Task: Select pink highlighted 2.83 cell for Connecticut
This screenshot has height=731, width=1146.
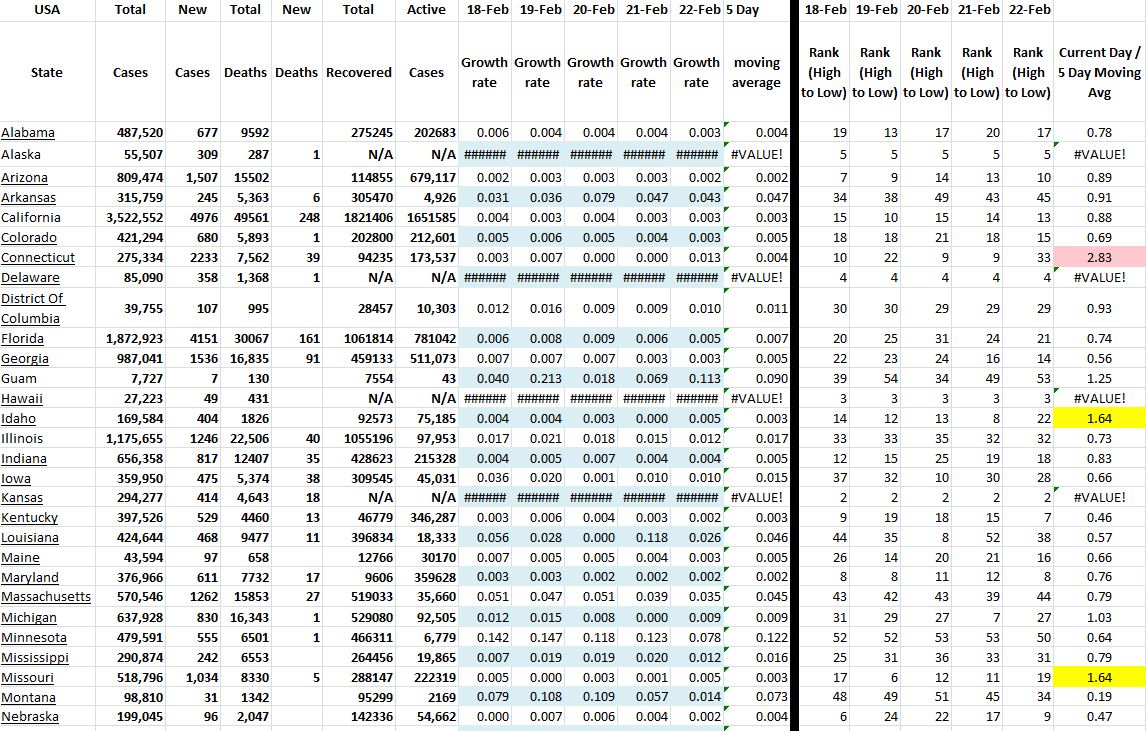Action: pos(1099,257)
